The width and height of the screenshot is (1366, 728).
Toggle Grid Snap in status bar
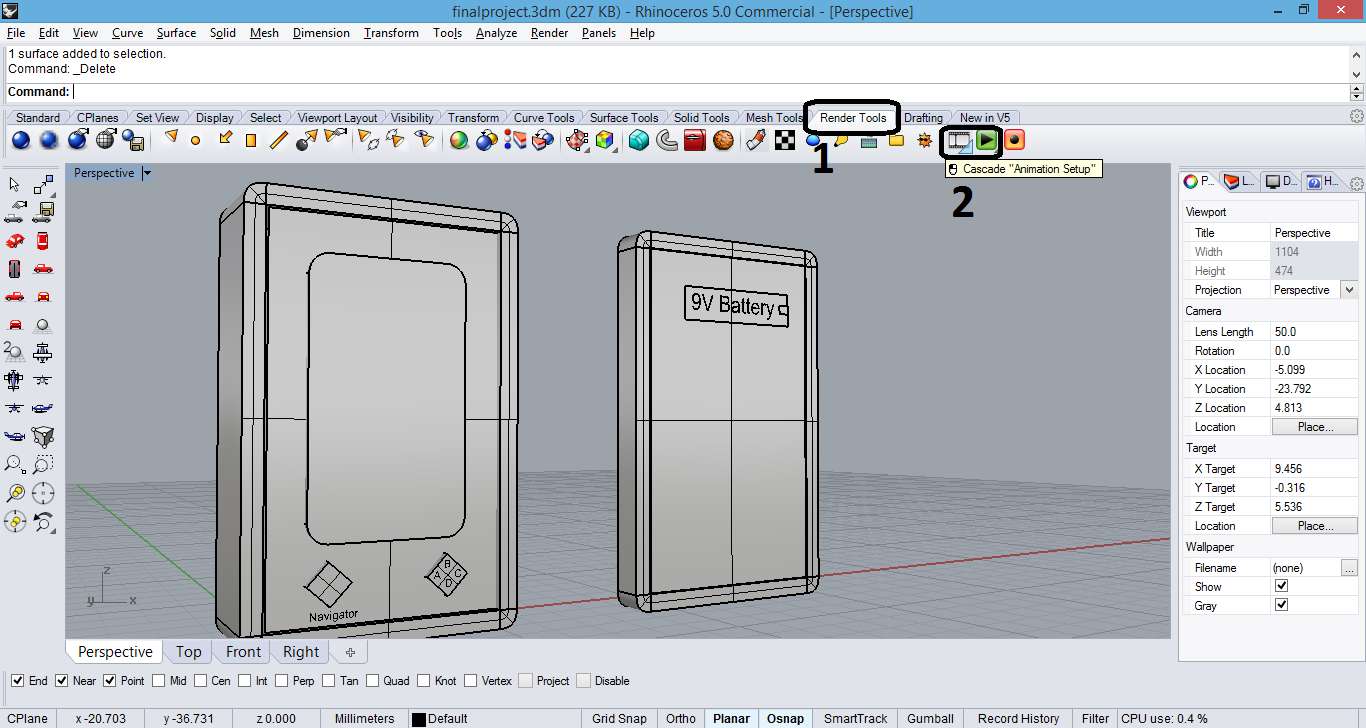(x=619, y=718)
